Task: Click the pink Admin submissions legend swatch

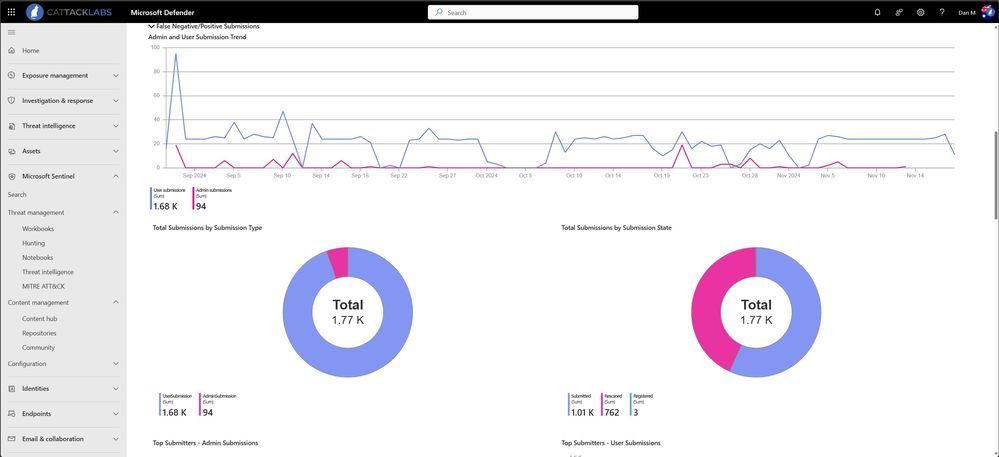Action: (194, 198)
